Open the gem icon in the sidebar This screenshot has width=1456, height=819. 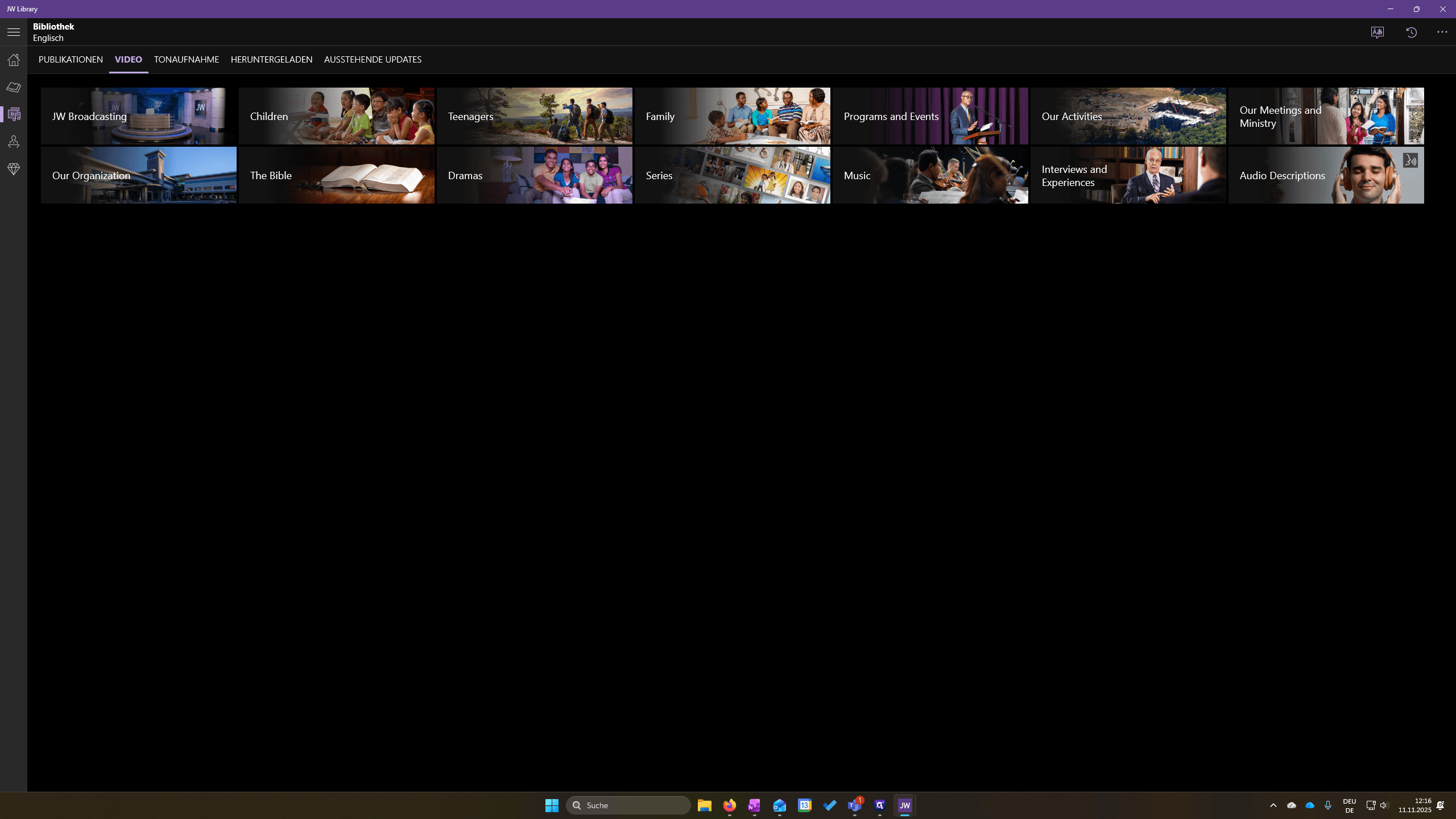14,169
